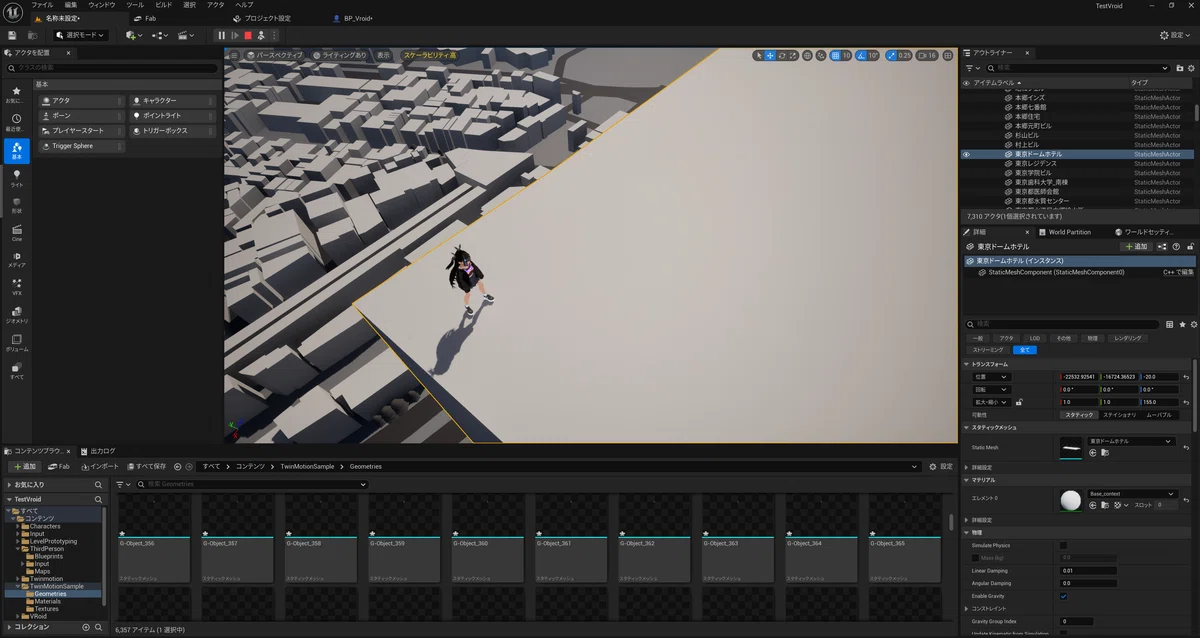
Task: Open the 選択モード dropdown
Action: click(80, 35)
